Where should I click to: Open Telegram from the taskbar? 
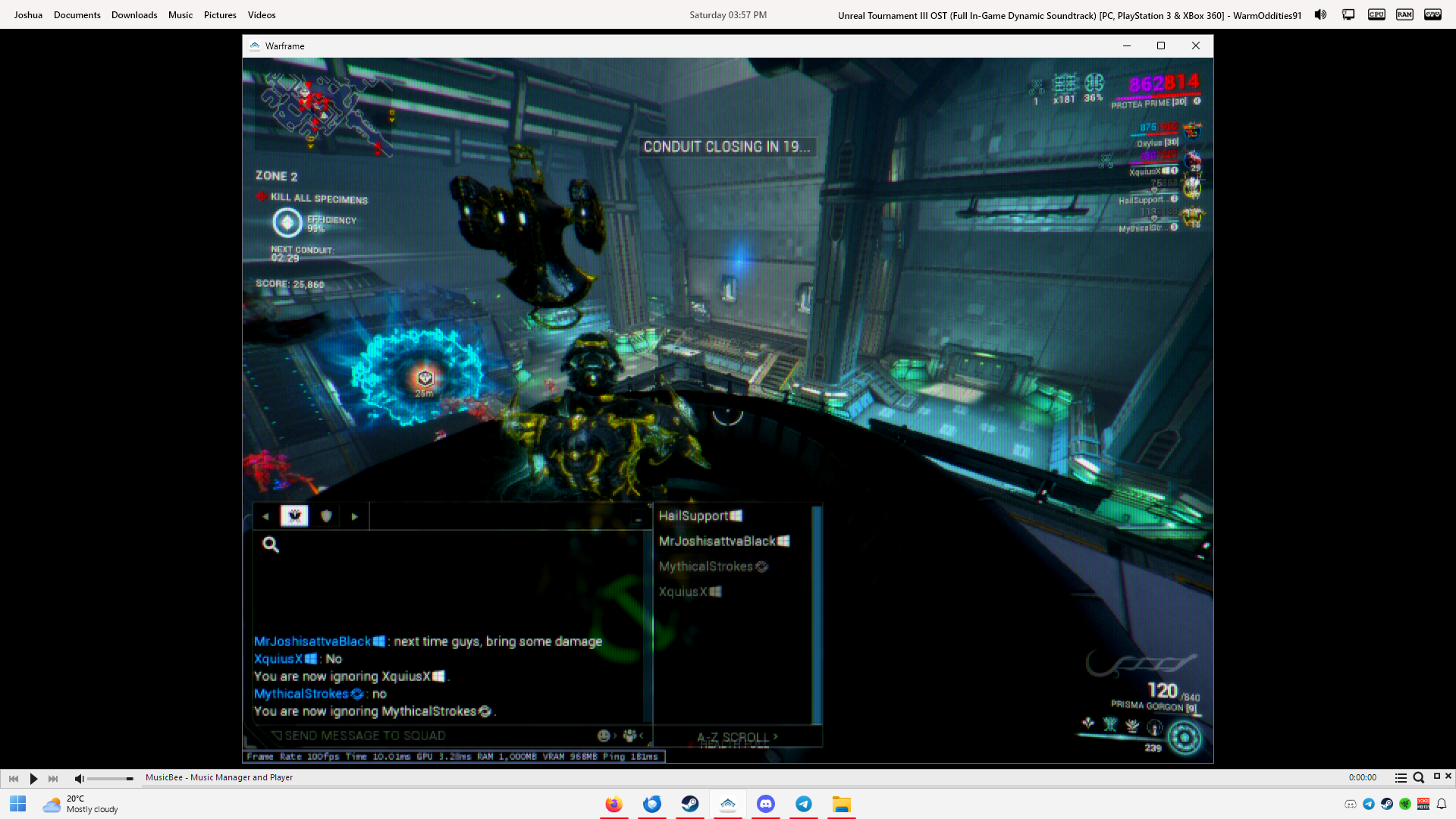coord(804,804)
